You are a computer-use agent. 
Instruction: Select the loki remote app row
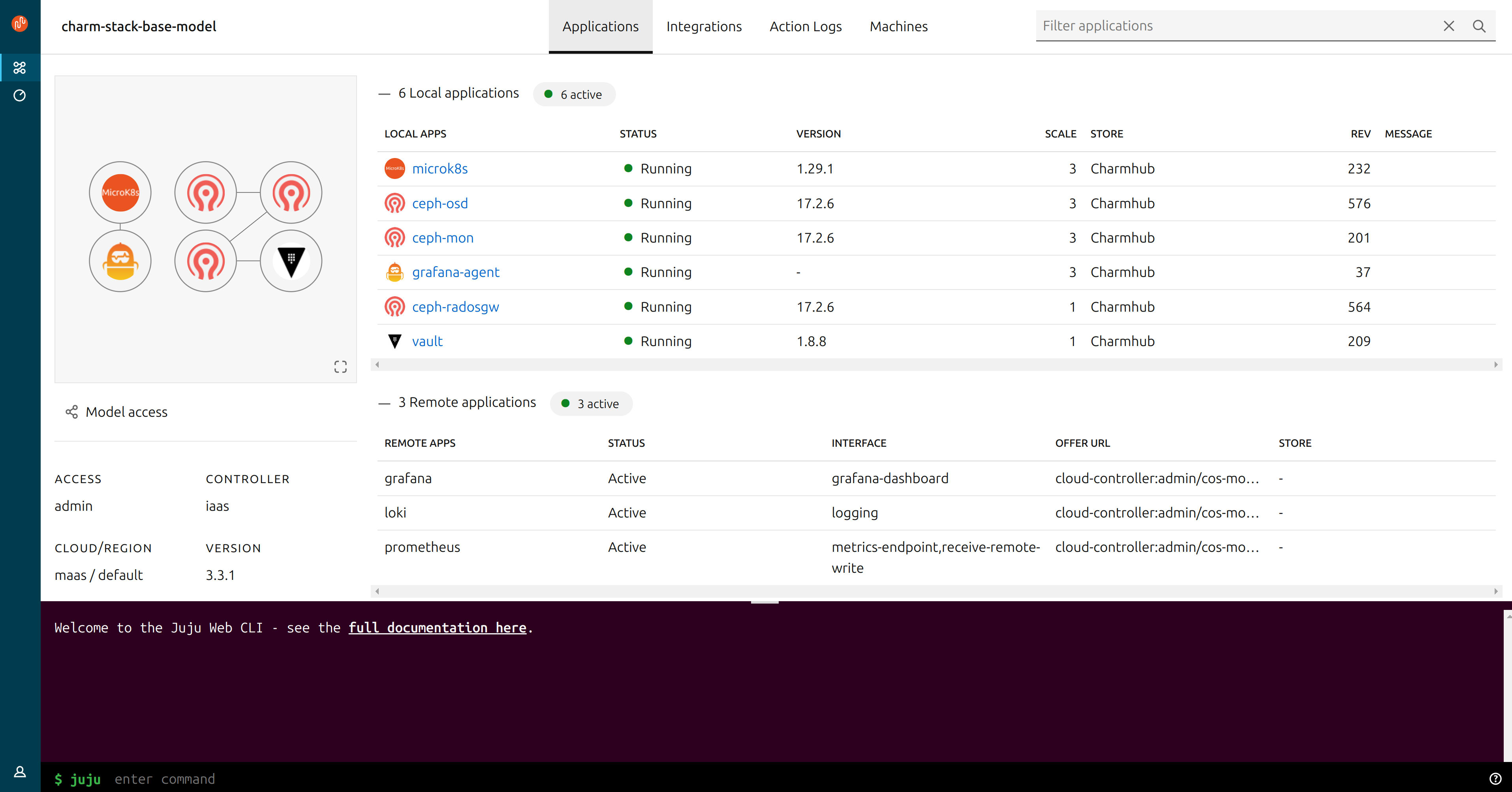coord(936,513)
